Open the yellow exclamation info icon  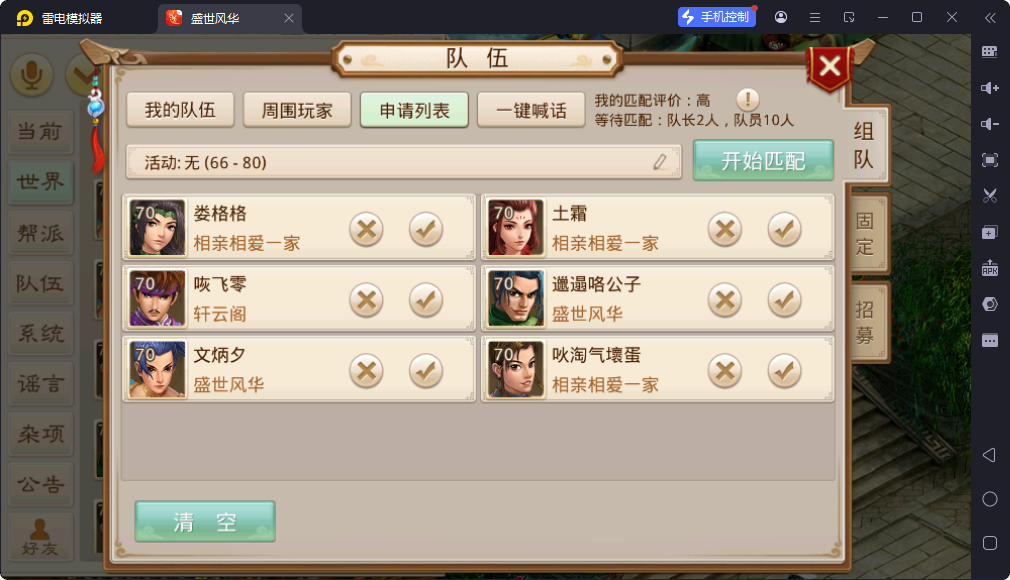click(x=747, y=100)
